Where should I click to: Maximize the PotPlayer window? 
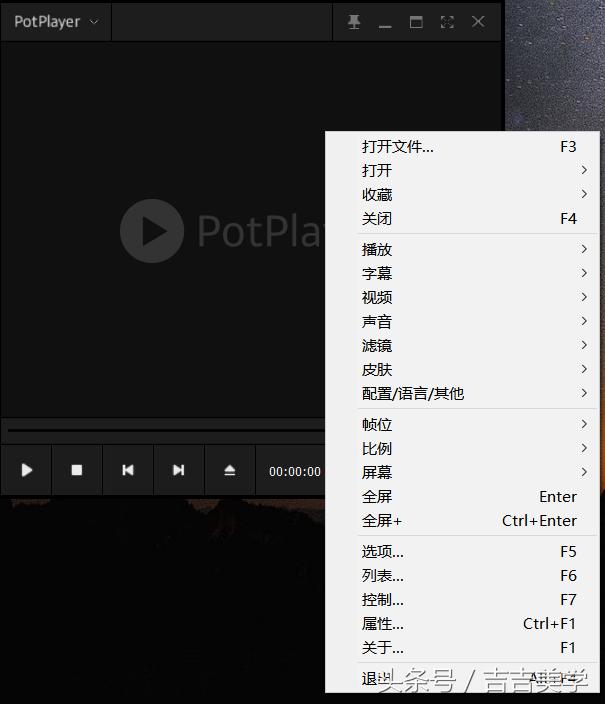[x=416, y=22]
